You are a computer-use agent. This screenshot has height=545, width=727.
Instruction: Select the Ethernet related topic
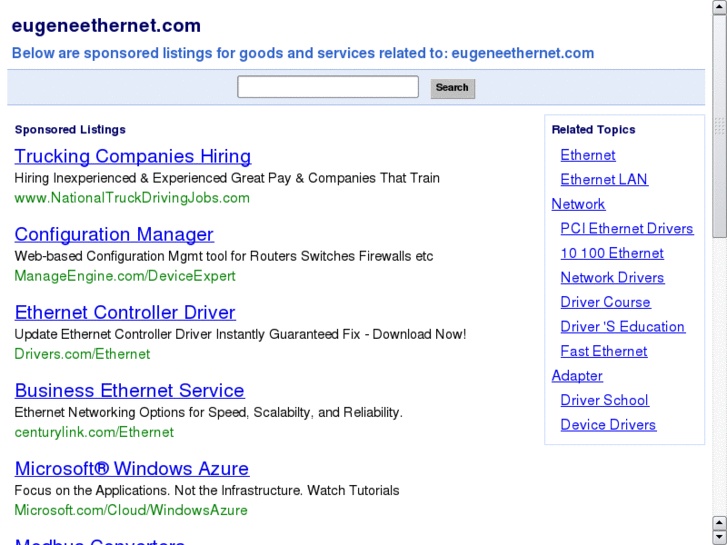pyautogui.click(x=588, y=155)
